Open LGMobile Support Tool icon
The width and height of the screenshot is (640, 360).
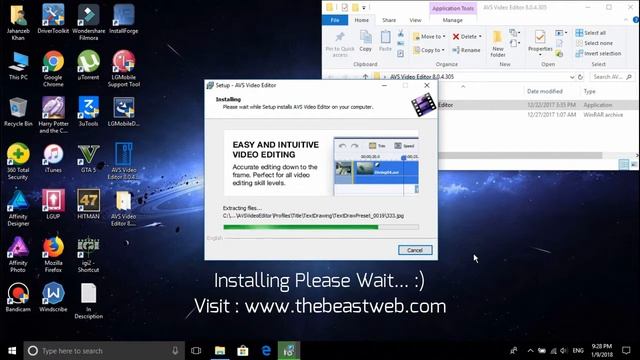tap(124, 69)
